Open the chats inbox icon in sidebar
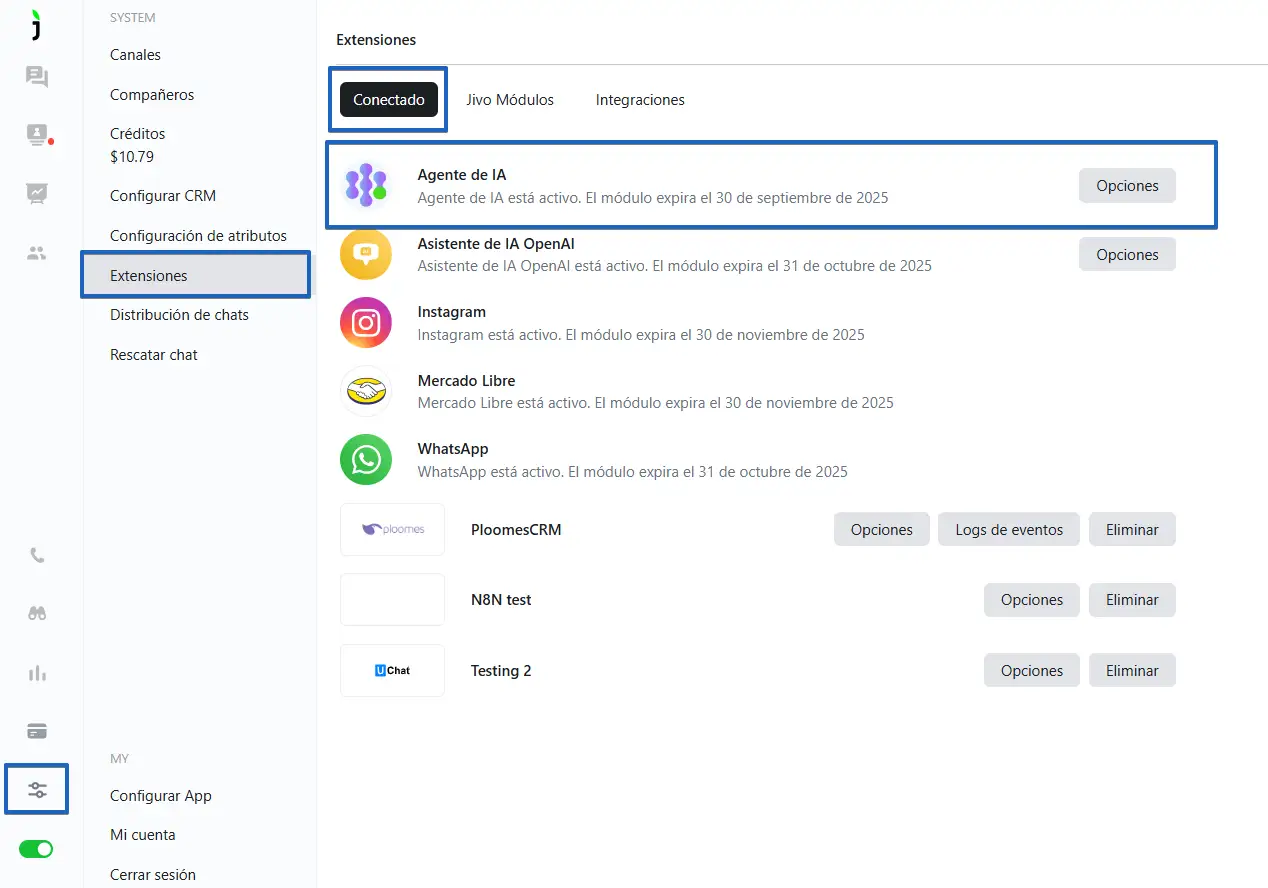The image size is (1268, 888). pos(37,77)
